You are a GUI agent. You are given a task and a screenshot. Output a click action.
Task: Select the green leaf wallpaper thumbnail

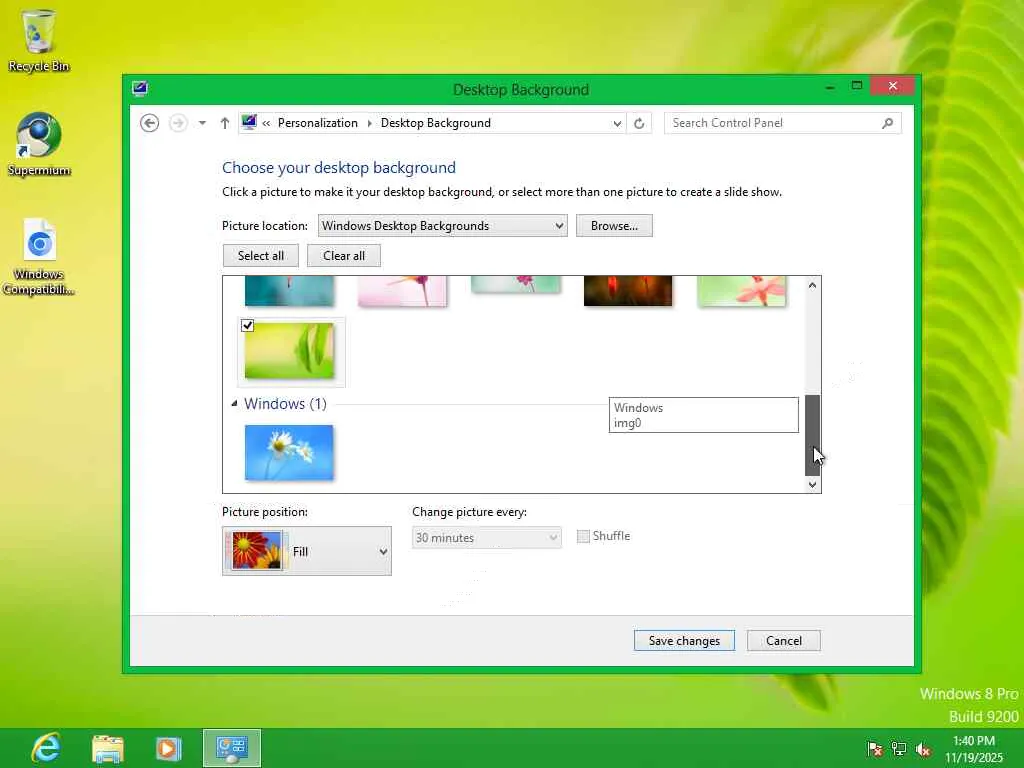point(289,351)
